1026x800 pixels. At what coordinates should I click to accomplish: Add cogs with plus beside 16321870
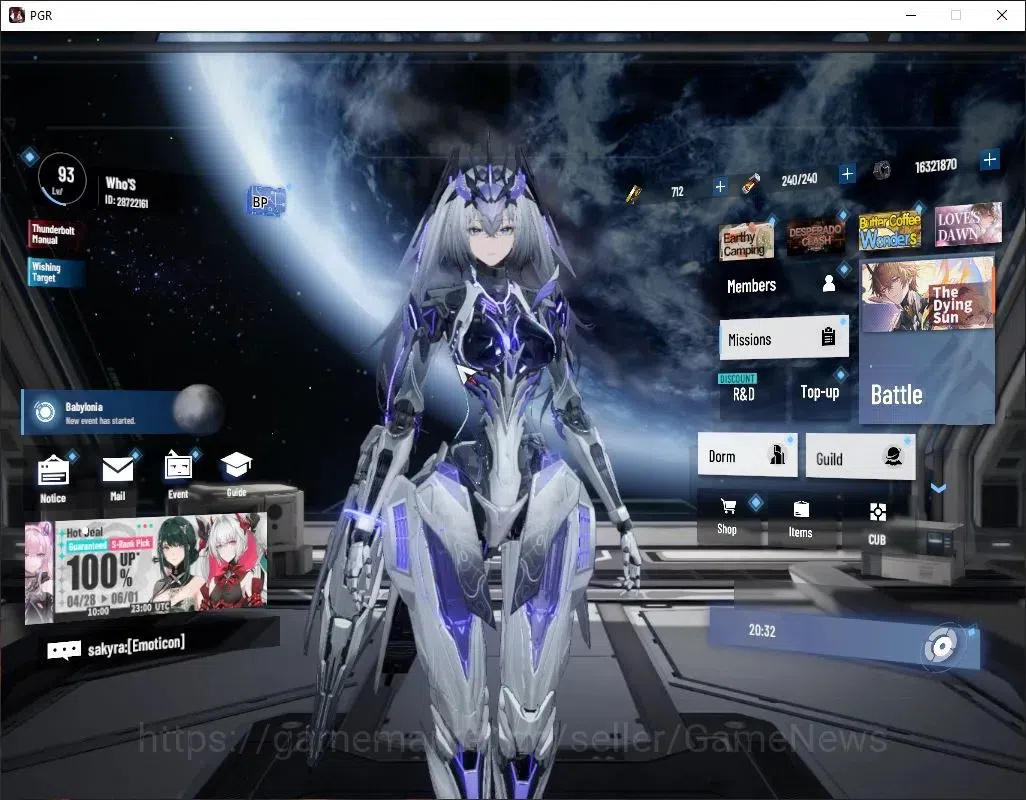989,160
